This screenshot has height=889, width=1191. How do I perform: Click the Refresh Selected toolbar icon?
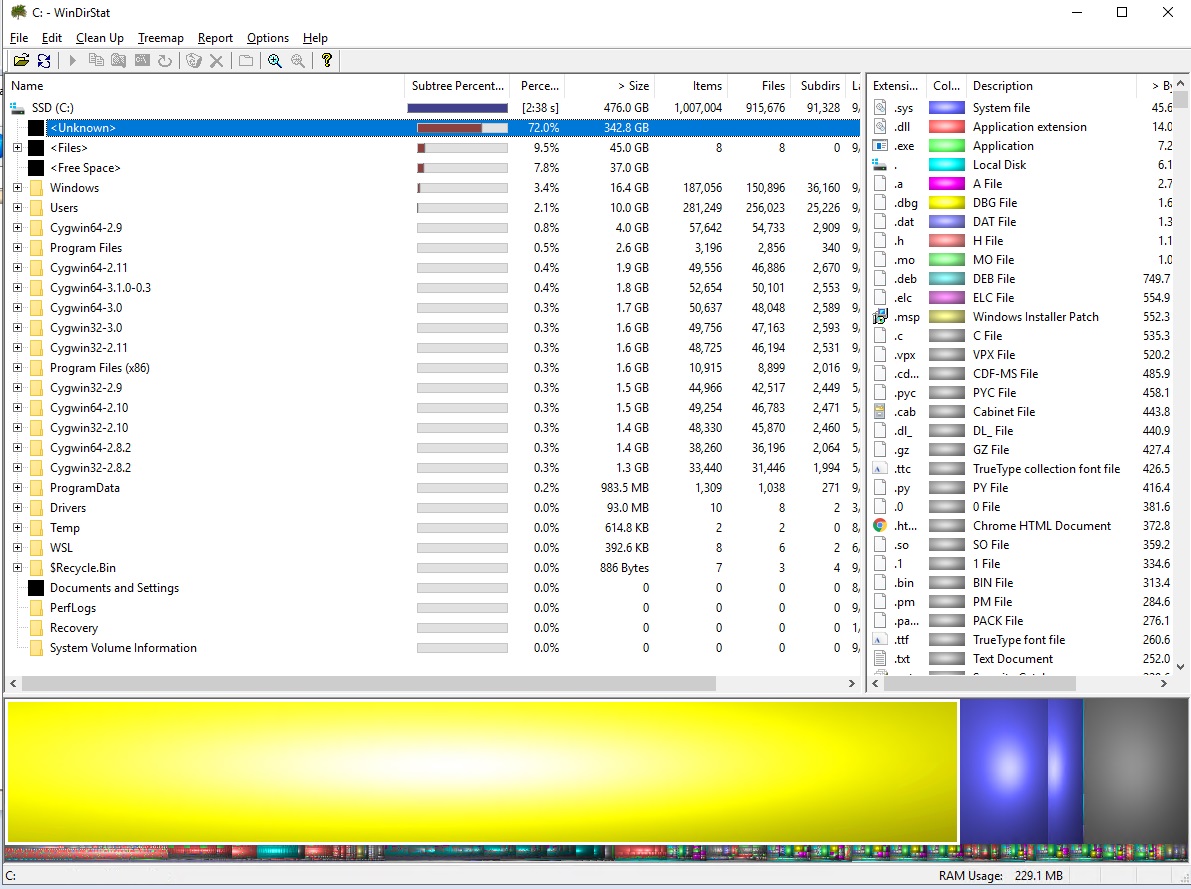point(165,60)
